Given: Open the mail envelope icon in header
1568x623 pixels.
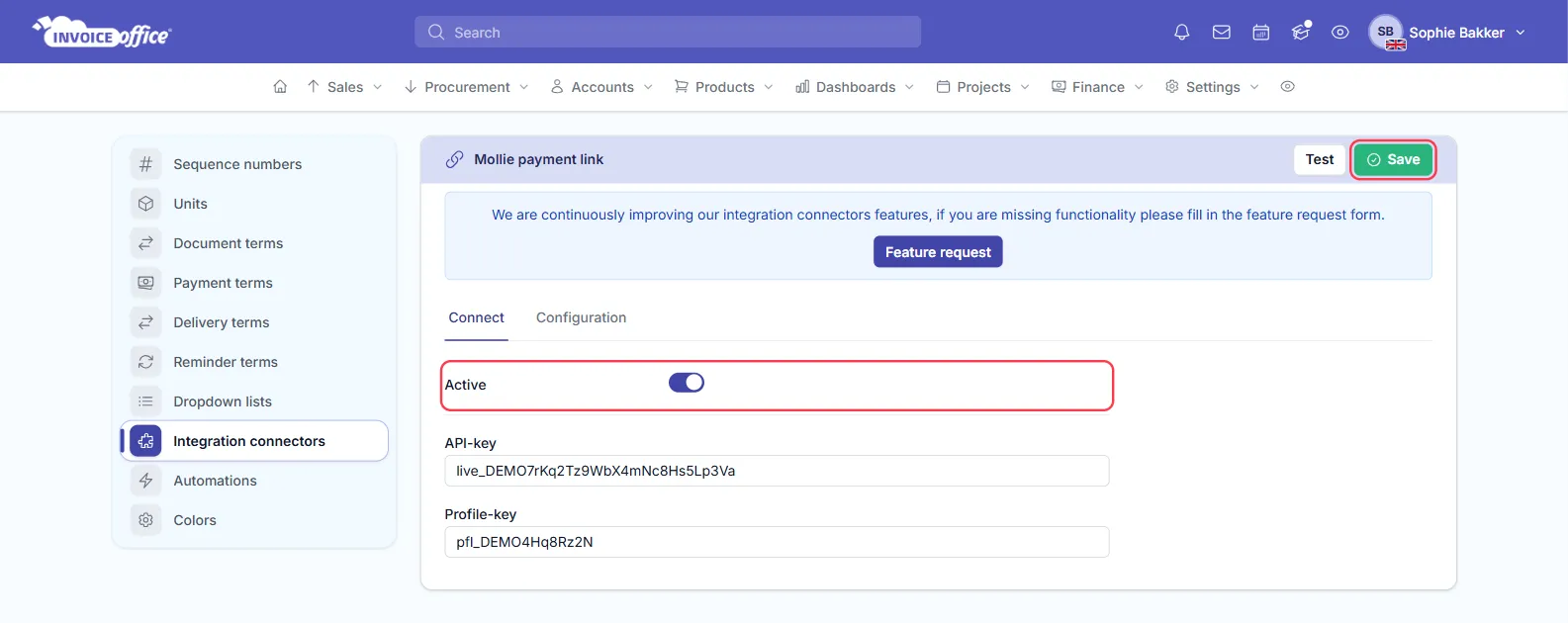Looking at the screenshot, I should point(1222,33).
